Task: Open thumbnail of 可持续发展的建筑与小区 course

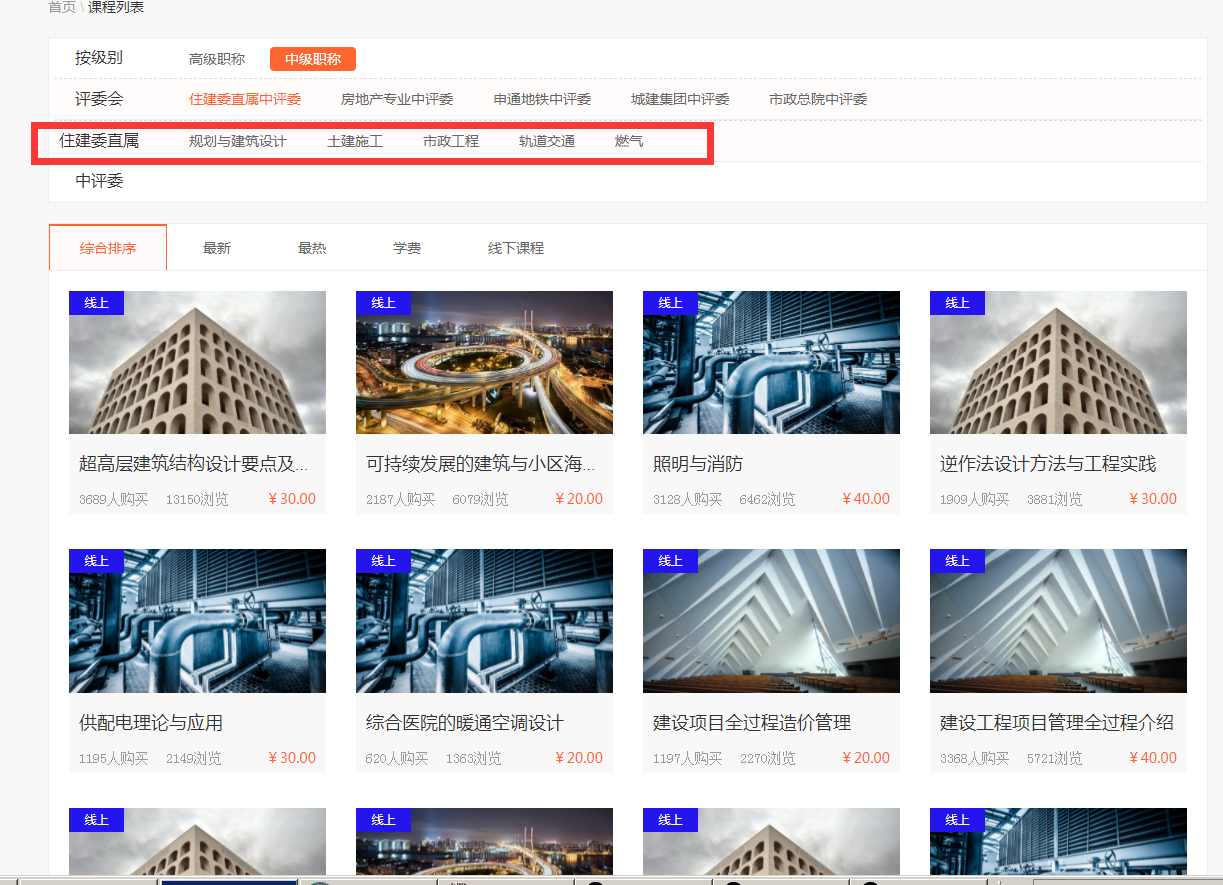Action: [x=484, y=362]
